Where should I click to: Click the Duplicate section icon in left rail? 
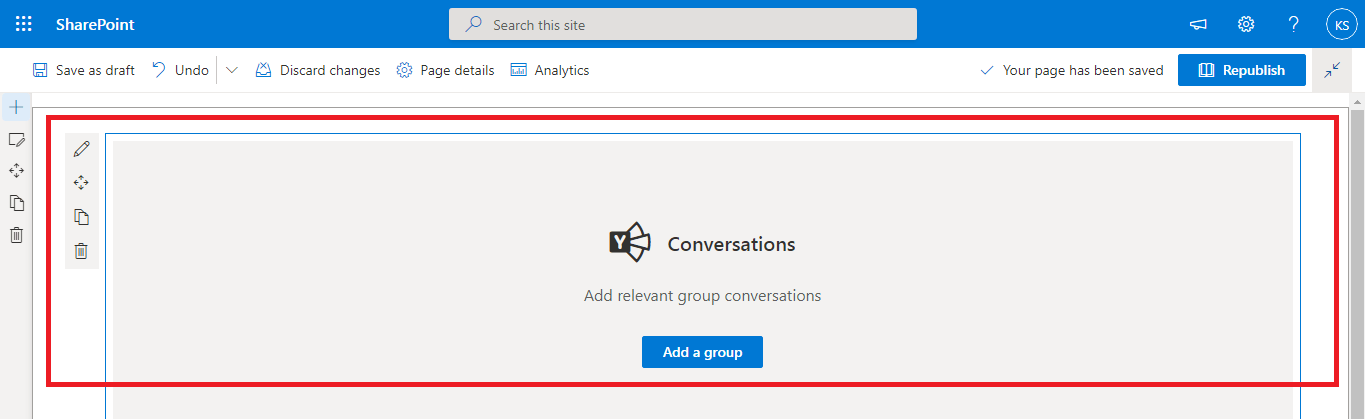point(16,203)
